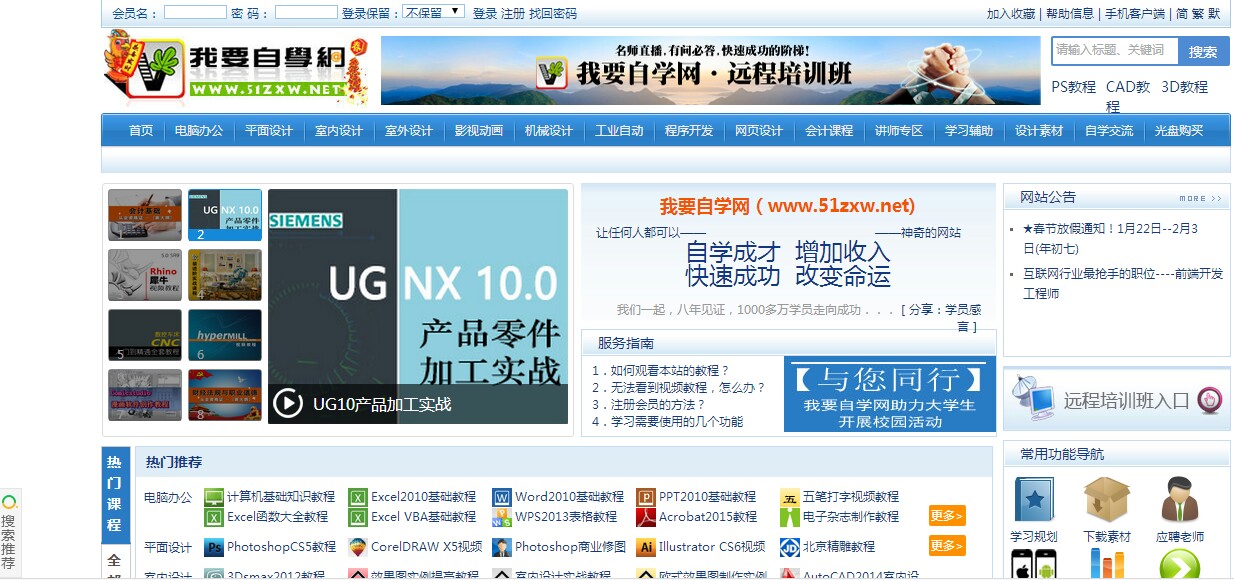Viewport: 1234px width, 580px height.
Task: Click the 远程培训班 top banner
Action: [711, 70]
